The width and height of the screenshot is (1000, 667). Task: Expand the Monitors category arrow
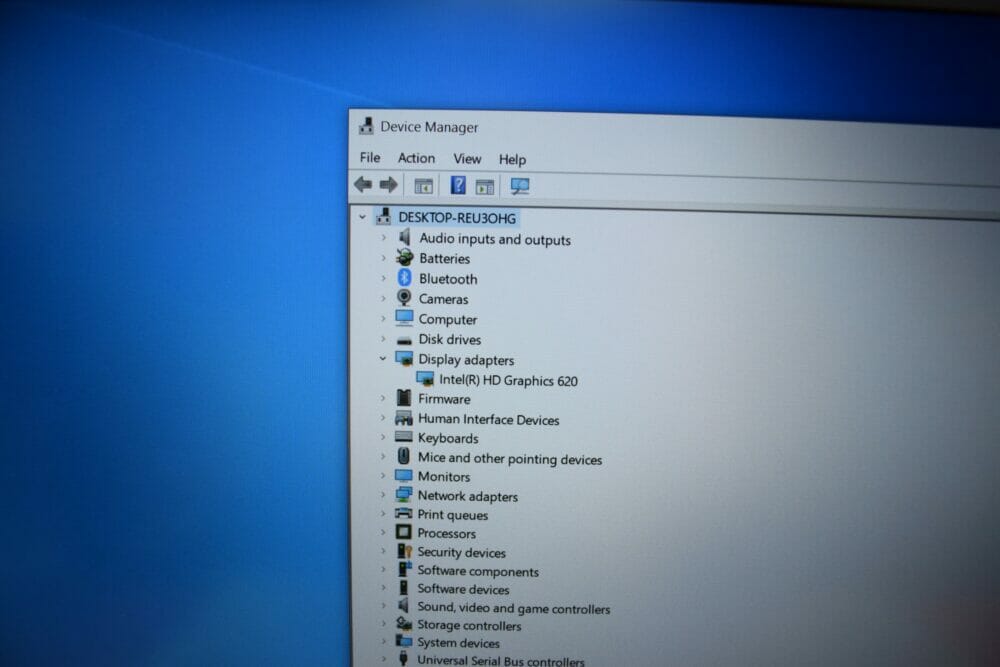click(x=383, y=476)
